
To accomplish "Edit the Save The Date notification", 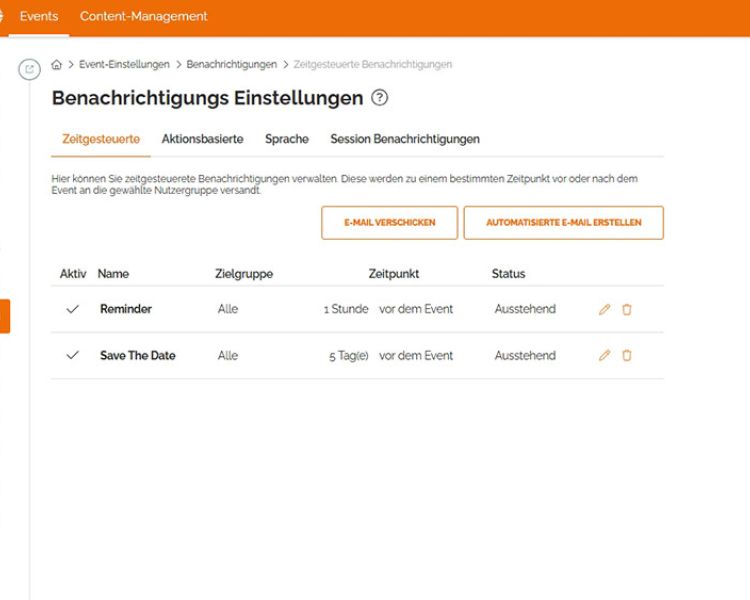I will (x=604, y=356).
